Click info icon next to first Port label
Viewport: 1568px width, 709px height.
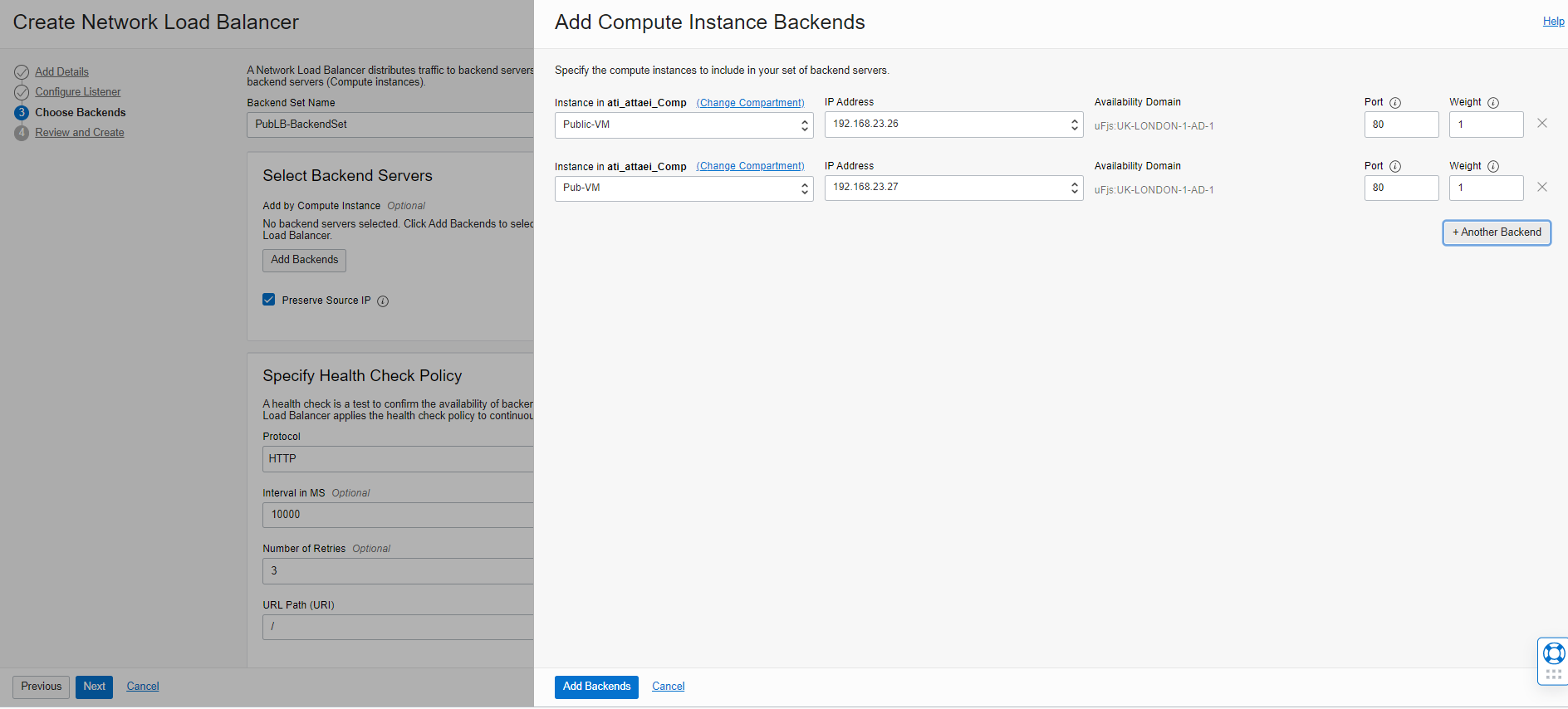(x=1395, y=103)
